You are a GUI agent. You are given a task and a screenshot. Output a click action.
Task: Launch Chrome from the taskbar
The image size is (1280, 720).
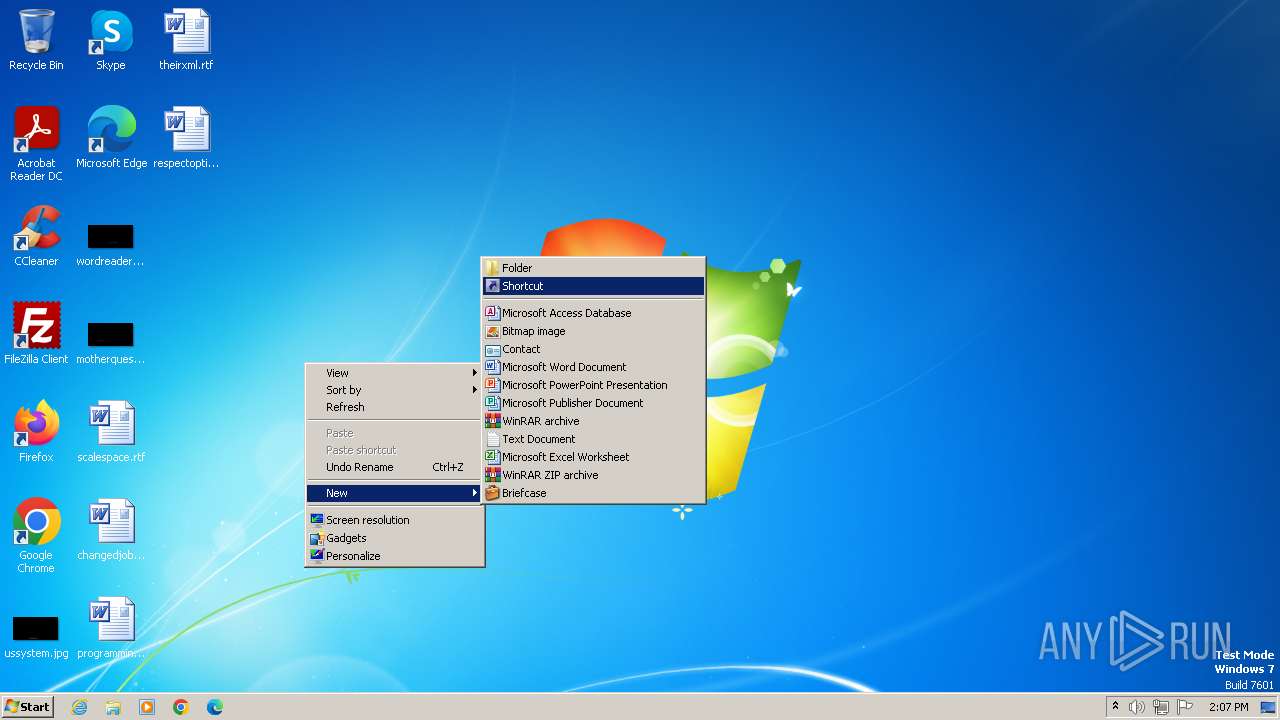point(181,707)
